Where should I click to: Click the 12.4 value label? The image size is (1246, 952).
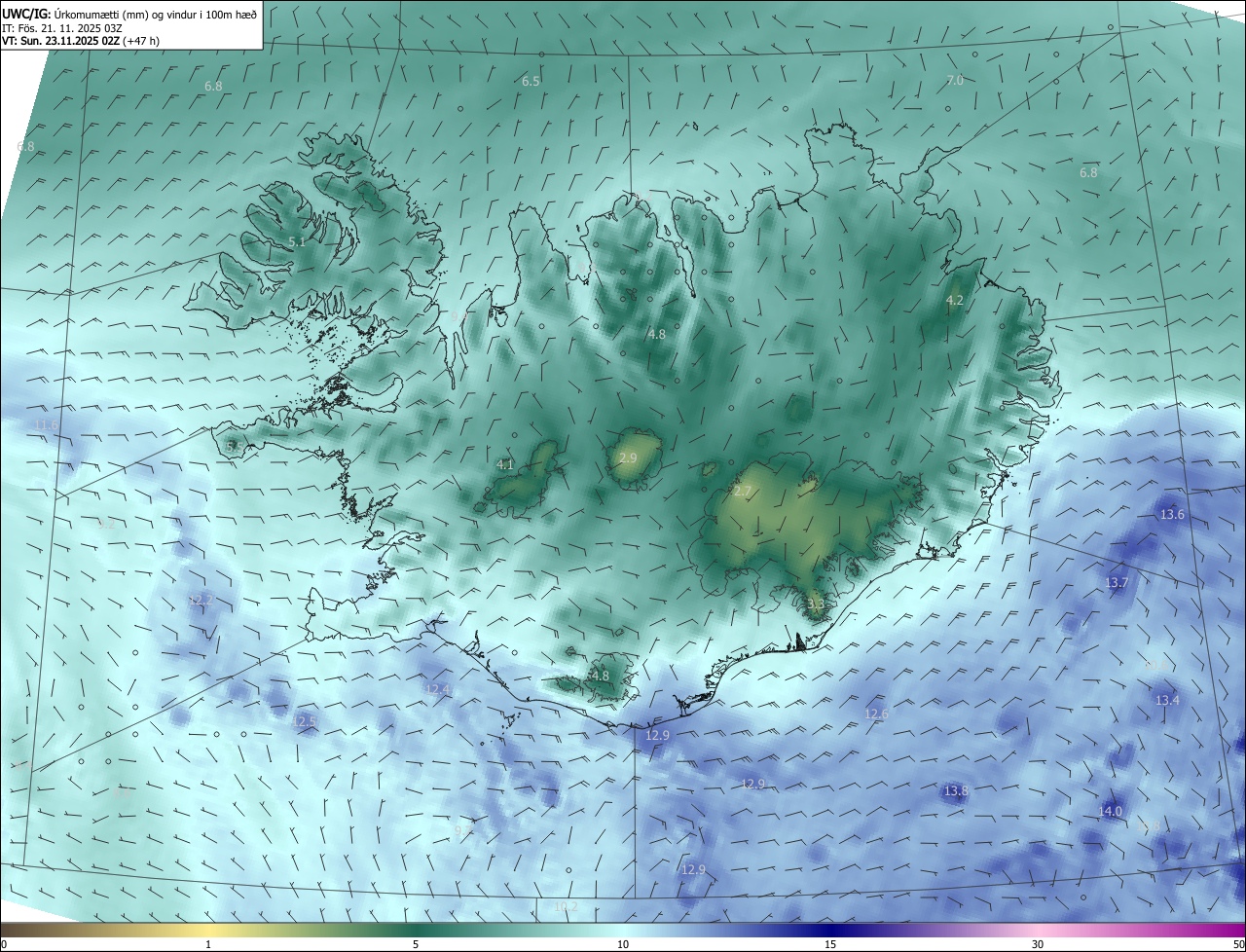coord(438,689)
